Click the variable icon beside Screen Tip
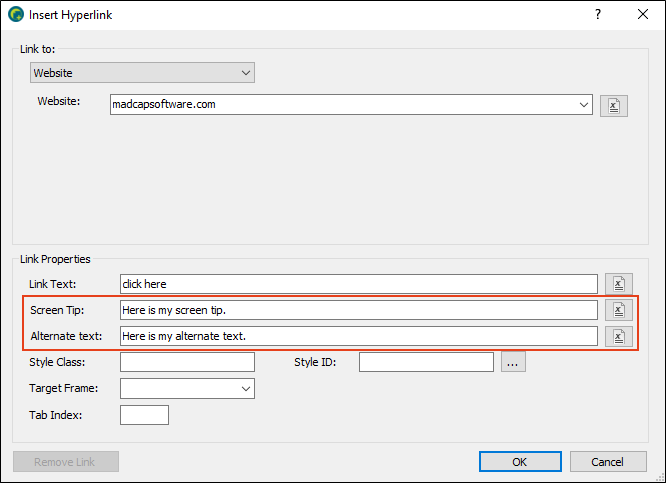Viewport: 666px width, 483px height. click(618, 310)
